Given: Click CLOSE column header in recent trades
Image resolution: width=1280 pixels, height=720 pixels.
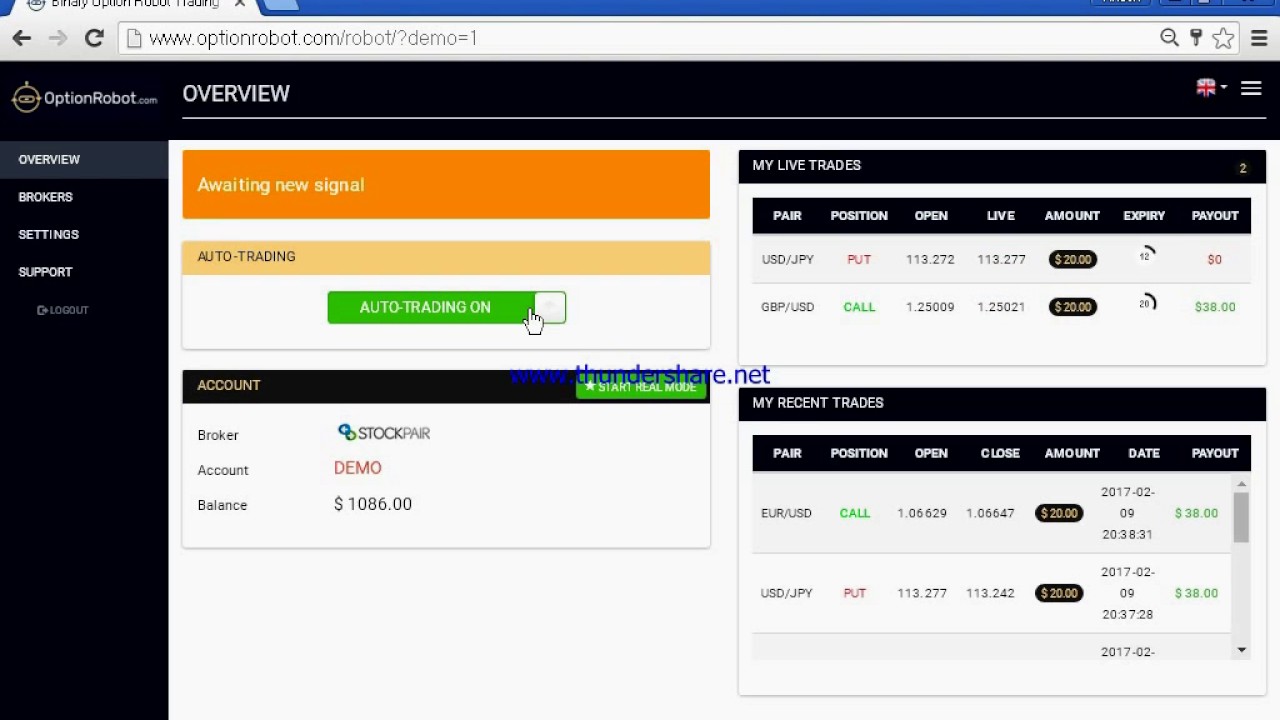Looking at the screenshot, I should [x=1000, y=453].
